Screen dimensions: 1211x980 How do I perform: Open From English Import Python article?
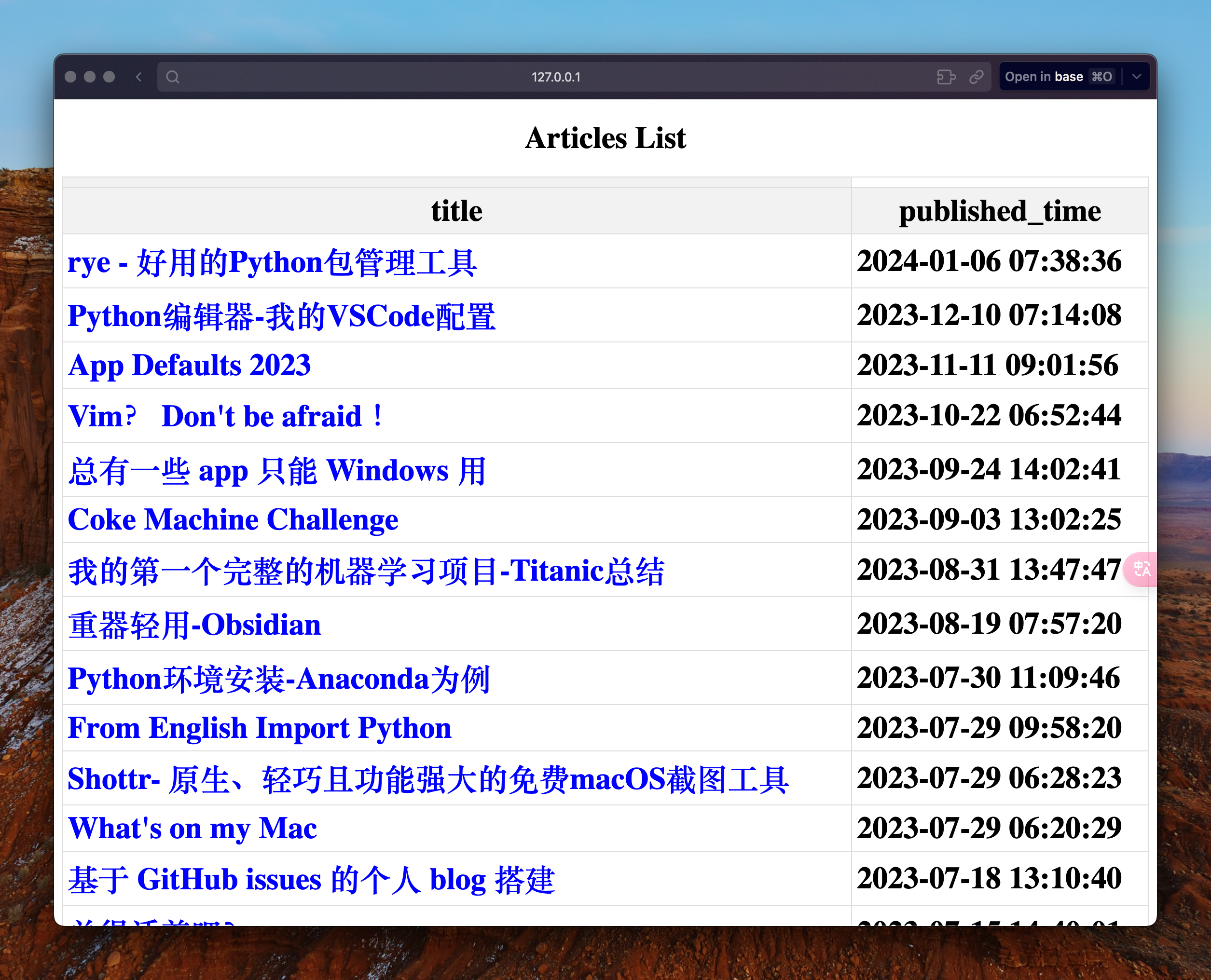[x=259, y=728]
